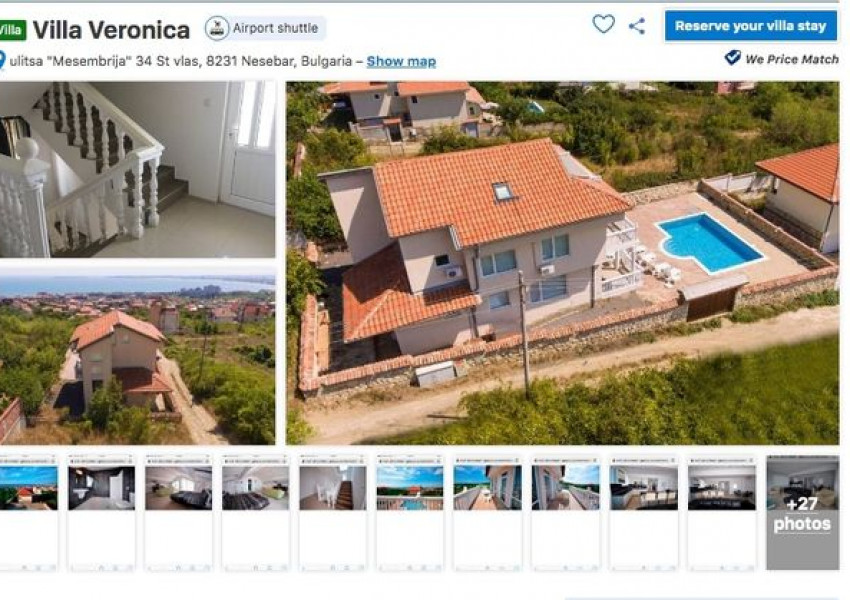Click the Airport shuttle label

click(x=275, y=28)
